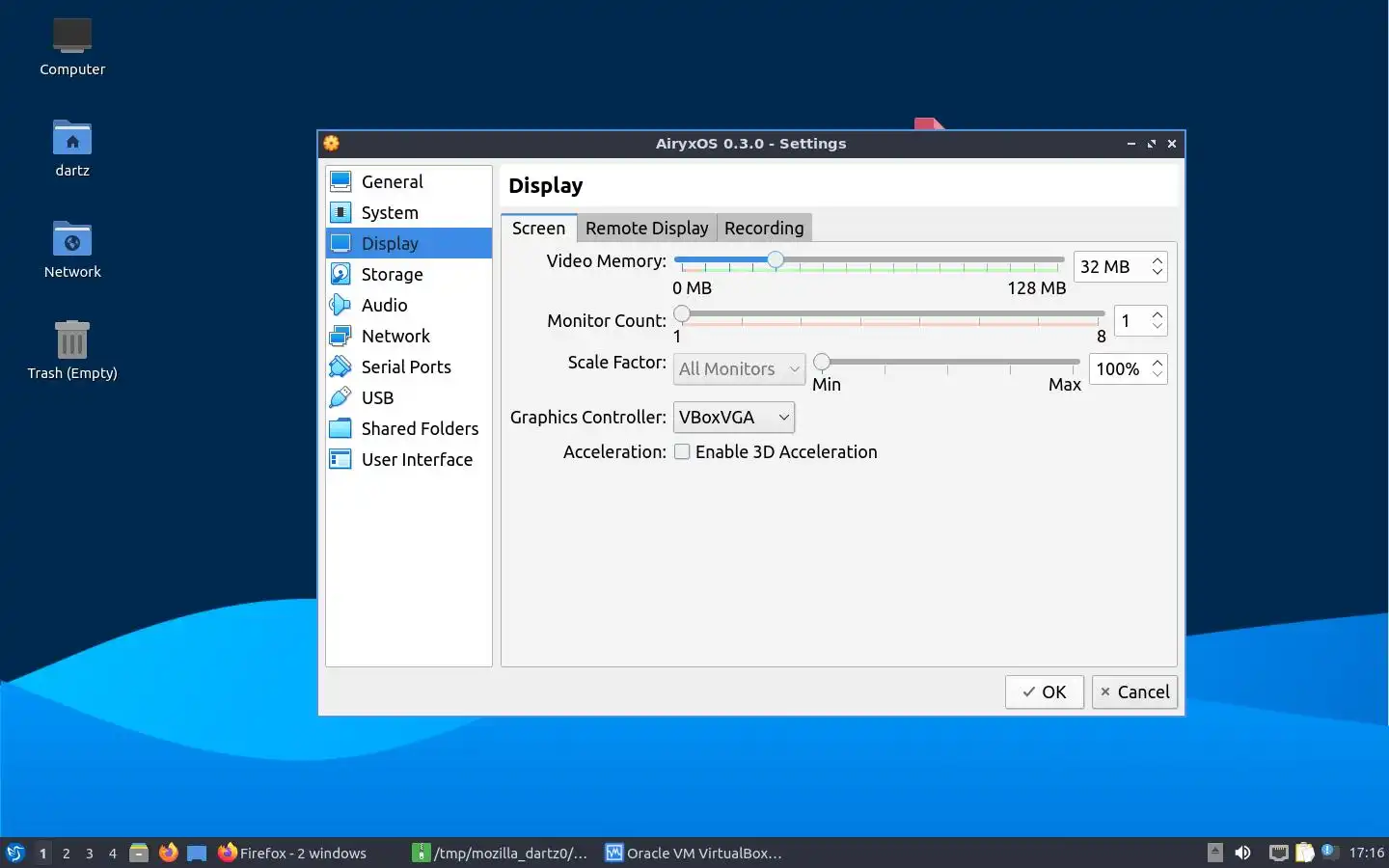
Task: Select the System chip icon in sidebar
Action: pyautogui.click(x=340, y=212)
